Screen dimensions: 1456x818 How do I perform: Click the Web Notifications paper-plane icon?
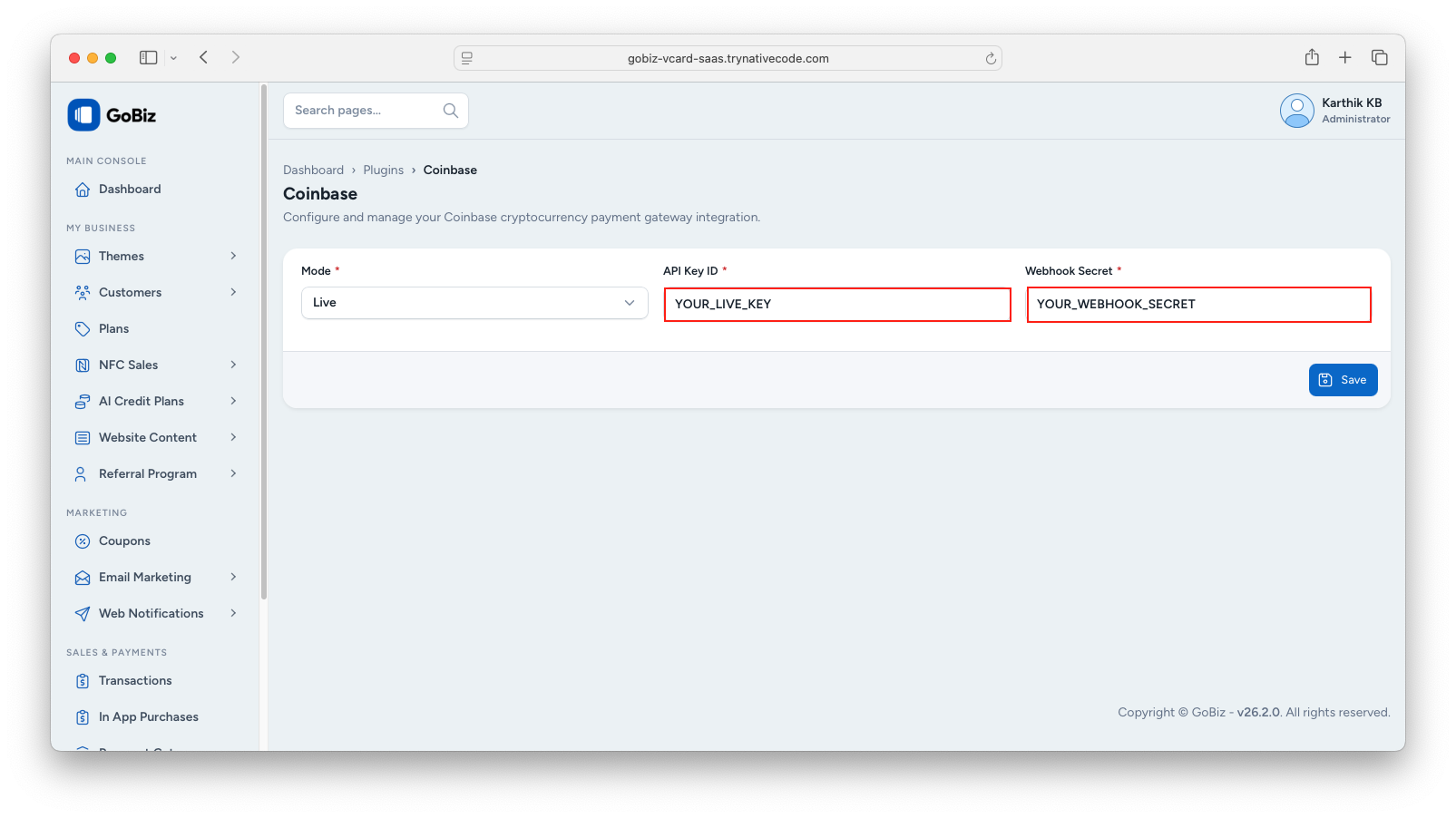[x=83, y=614]
